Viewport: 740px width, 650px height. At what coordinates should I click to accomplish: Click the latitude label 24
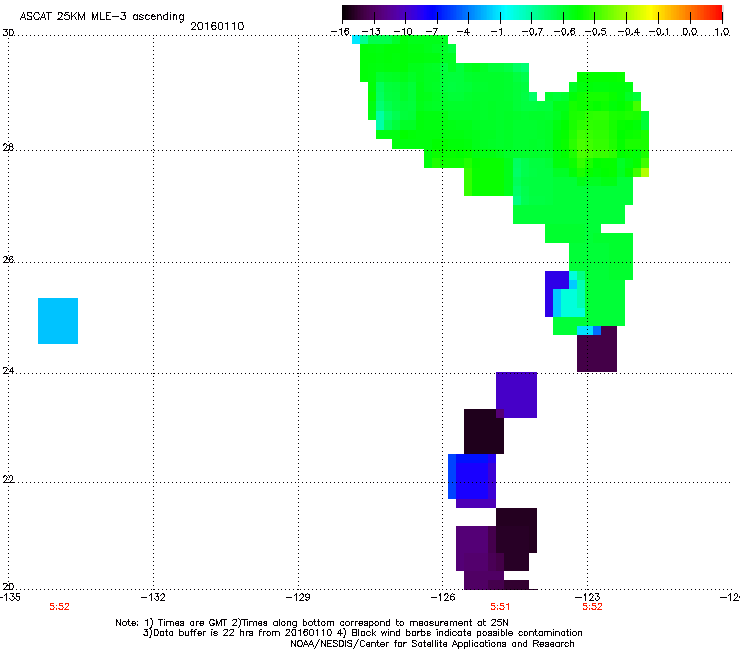[8, 371]
